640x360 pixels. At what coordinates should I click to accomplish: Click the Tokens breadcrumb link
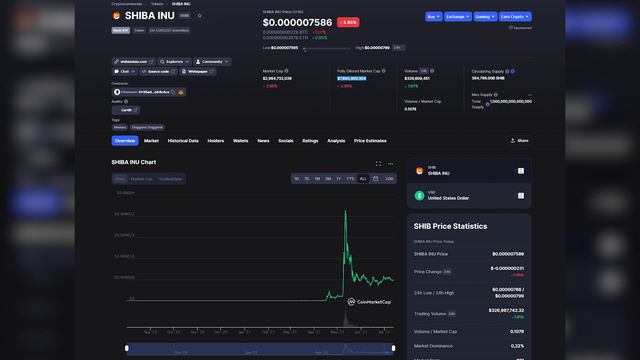click(157, 4)
